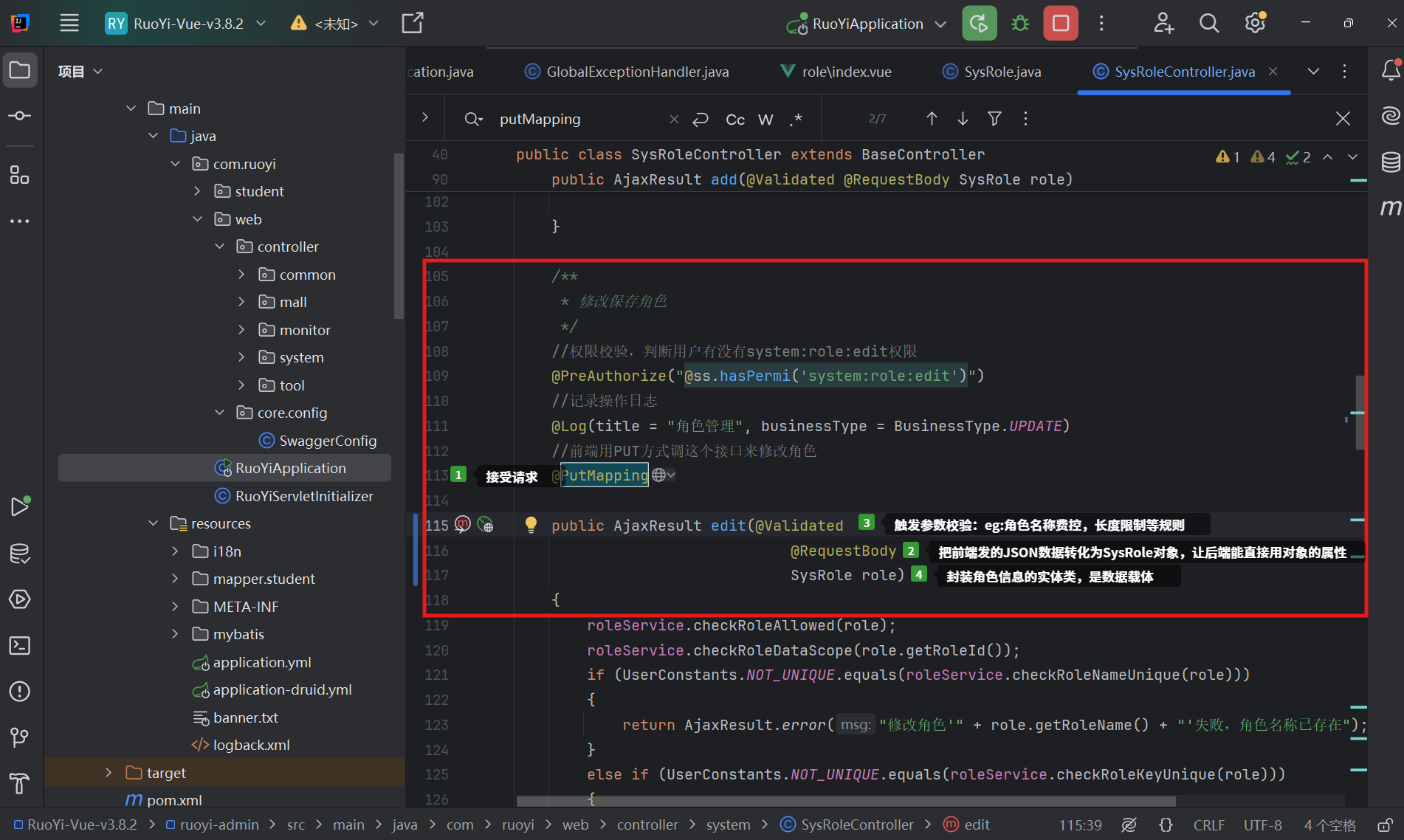Open the AI Assistant spiral icon
Image resolution: width=1404 pixels, height=840 pixels.
coord(1391,115)
